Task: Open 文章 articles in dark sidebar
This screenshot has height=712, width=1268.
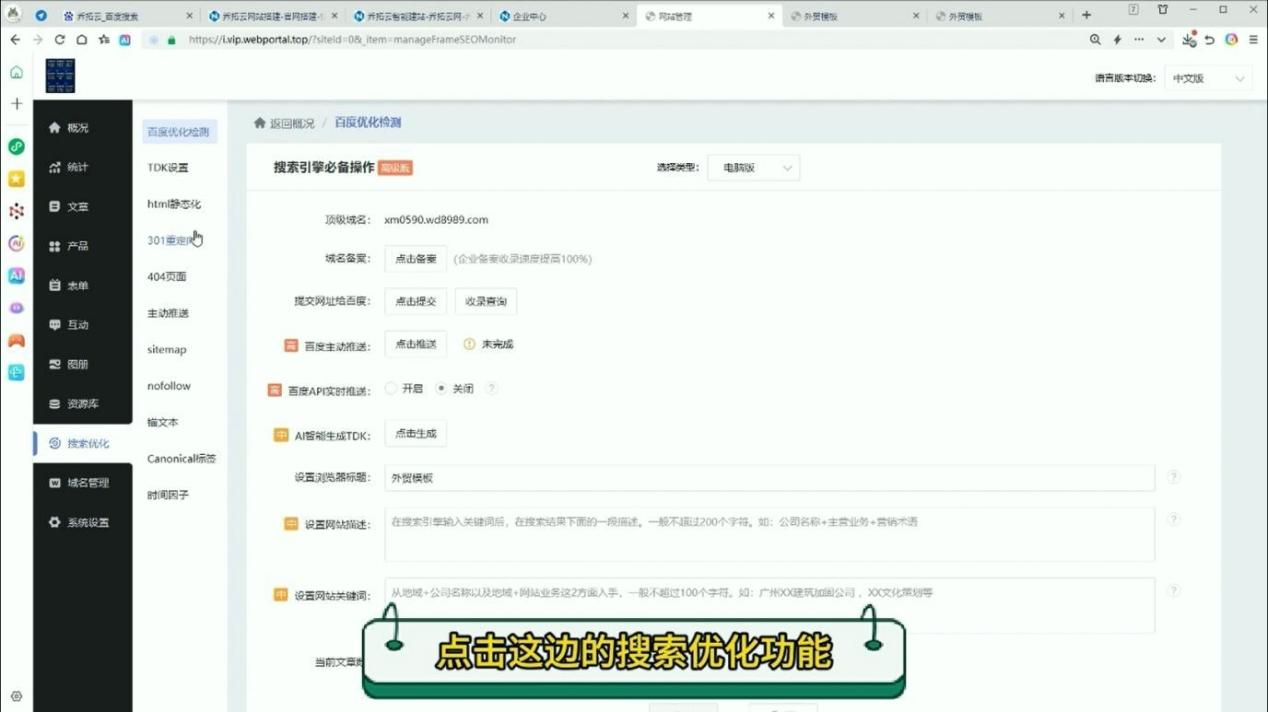Action: pos(69,207)
